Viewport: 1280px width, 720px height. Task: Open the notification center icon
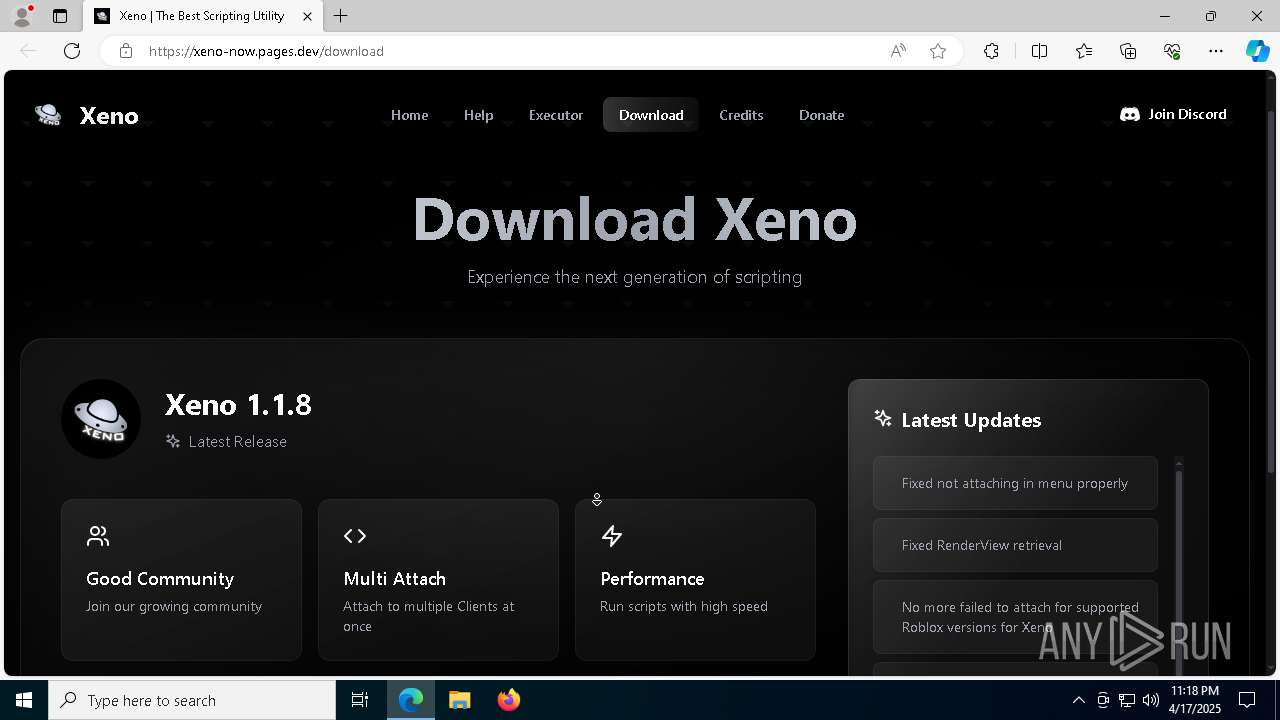pyautogui.click(x=1247, y=700)
